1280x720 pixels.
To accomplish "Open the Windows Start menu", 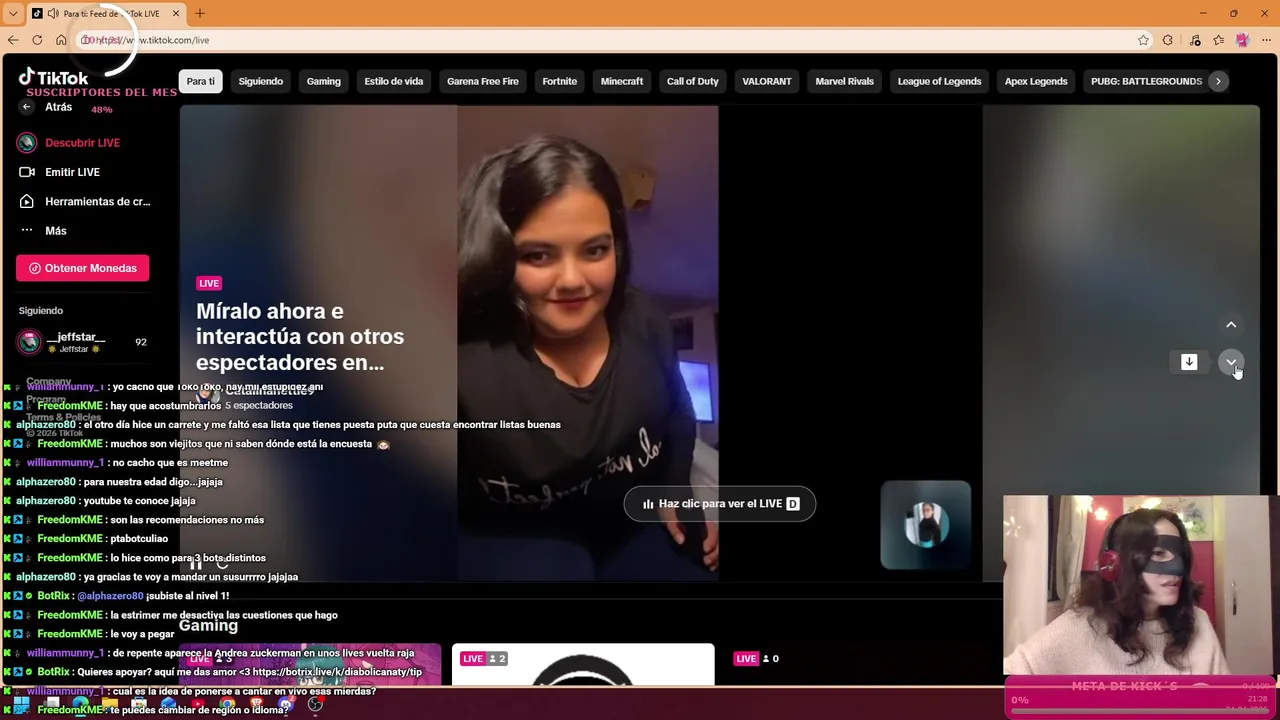I will (20, 705).
